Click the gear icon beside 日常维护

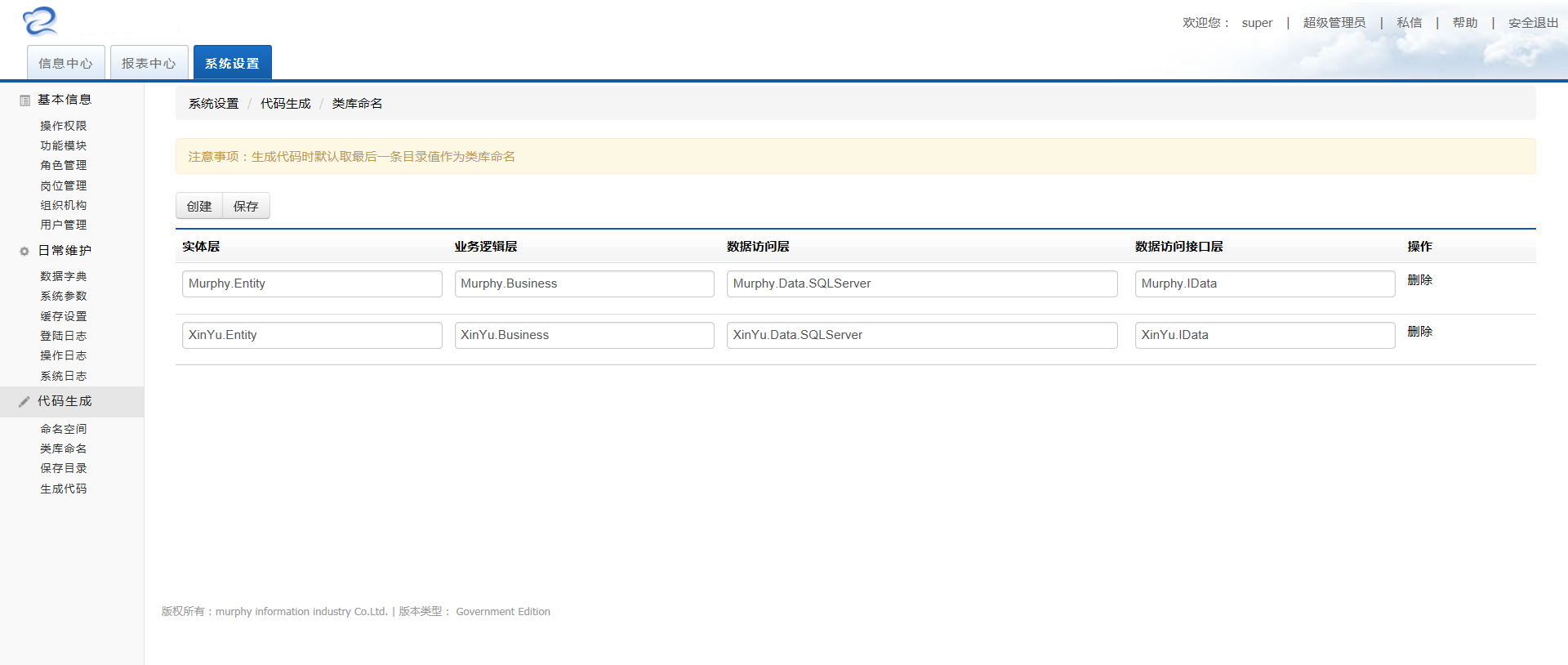click(24, 252)
